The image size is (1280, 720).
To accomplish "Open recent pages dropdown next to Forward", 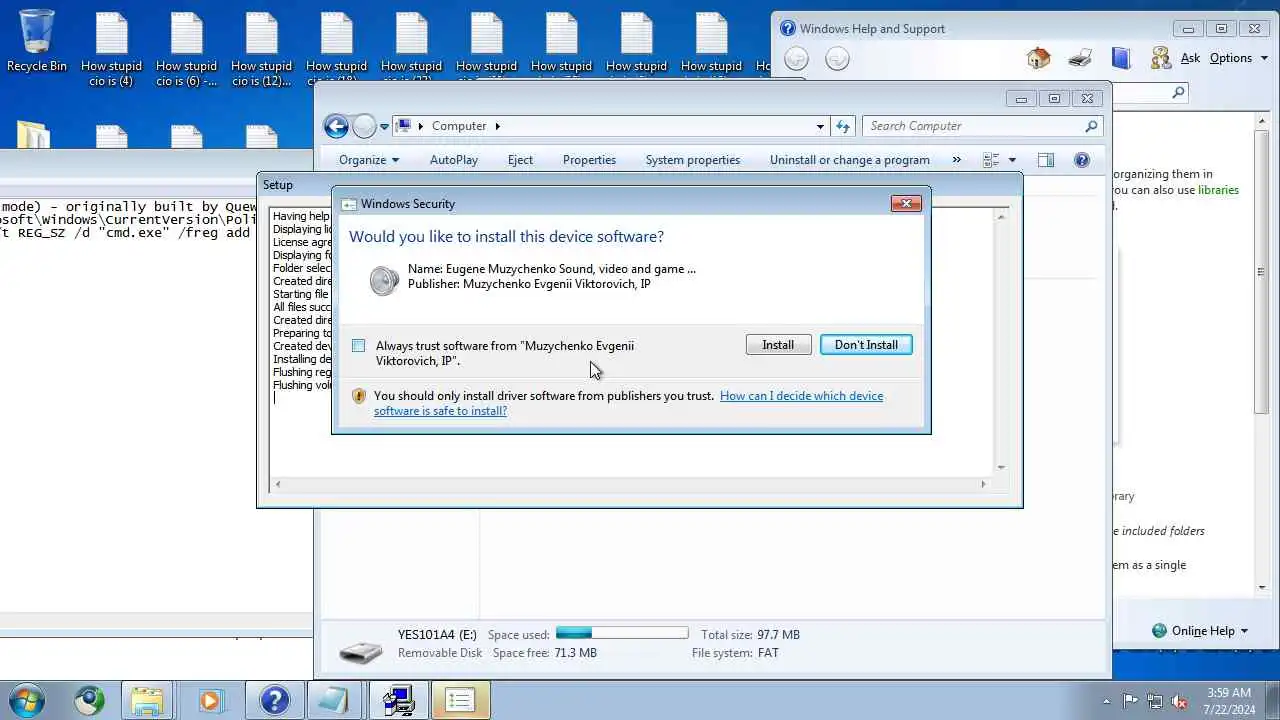I will click(x=384, y=127).
